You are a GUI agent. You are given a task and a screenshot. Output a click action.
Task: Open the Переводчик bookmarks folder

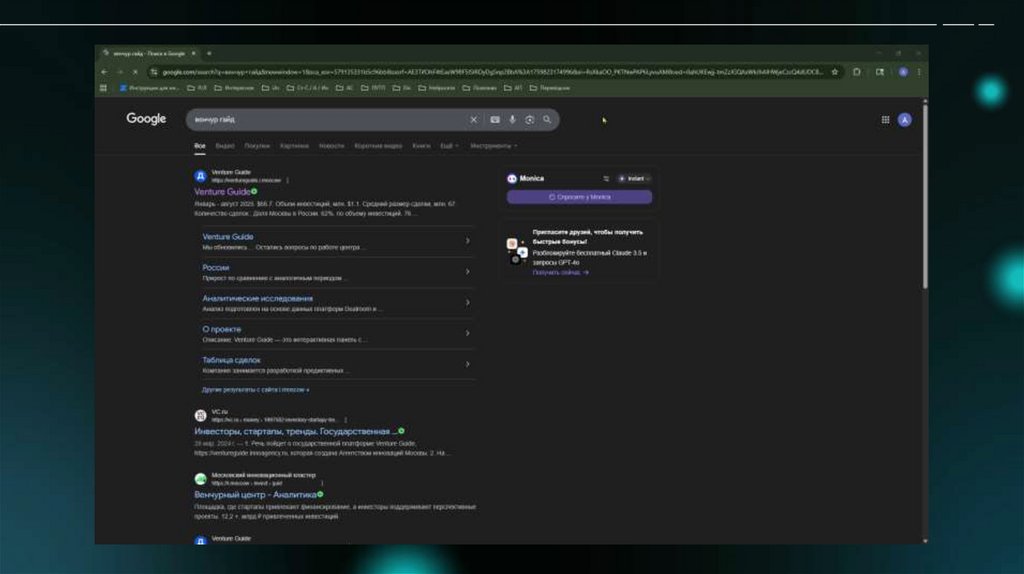pos(549,88)
